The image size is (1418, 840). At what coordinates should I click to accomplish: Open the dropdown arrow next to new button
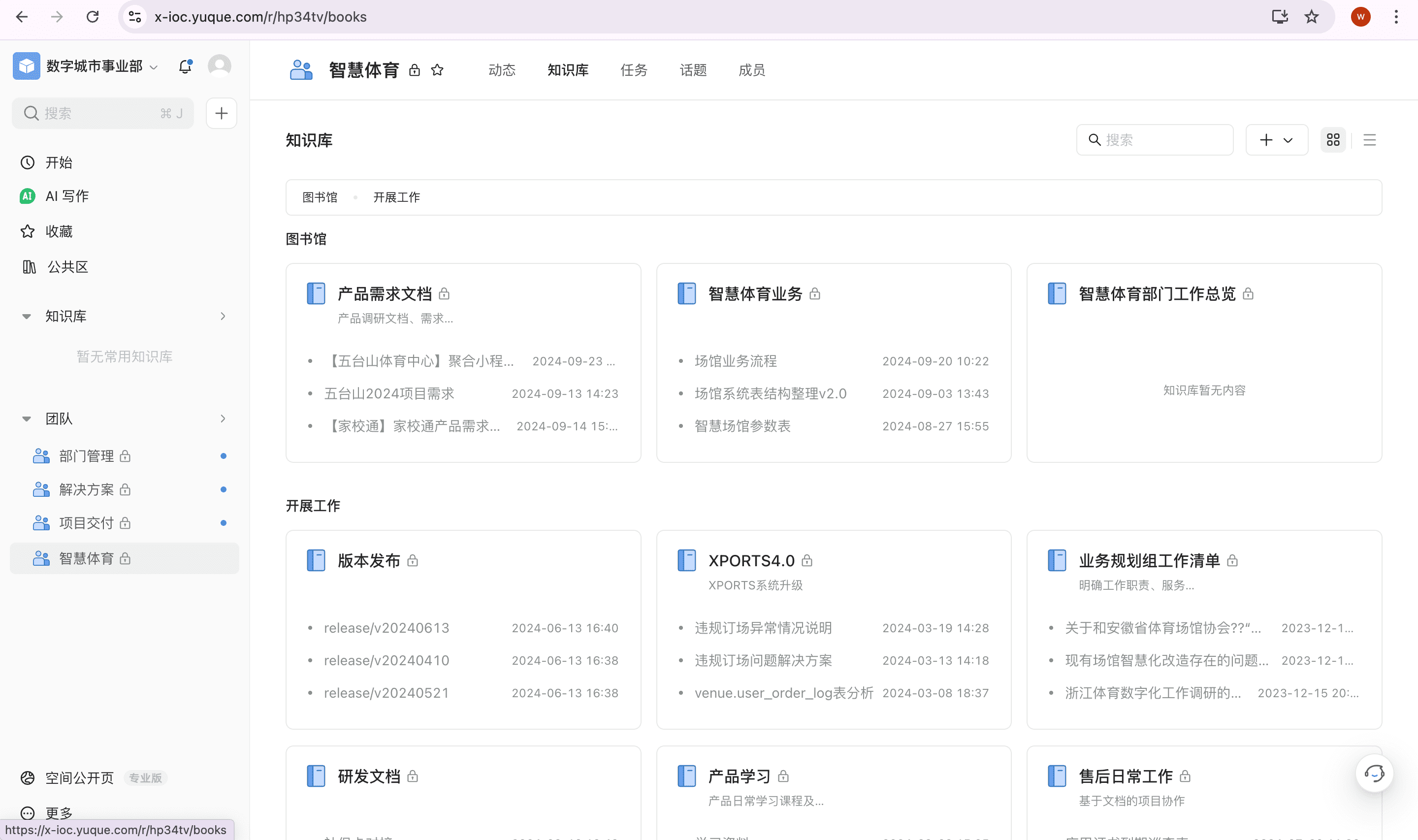1289,140
